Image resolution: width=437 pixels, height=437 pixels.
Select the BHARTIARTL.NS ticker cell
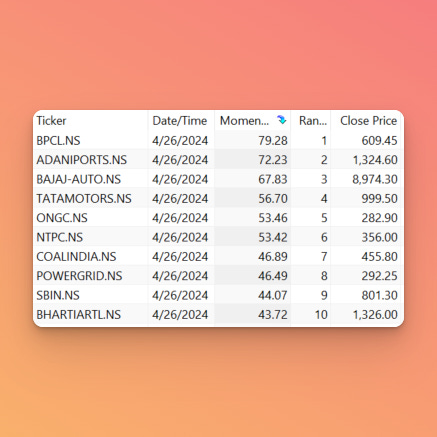pyautogui.click(x=79, y=315)
